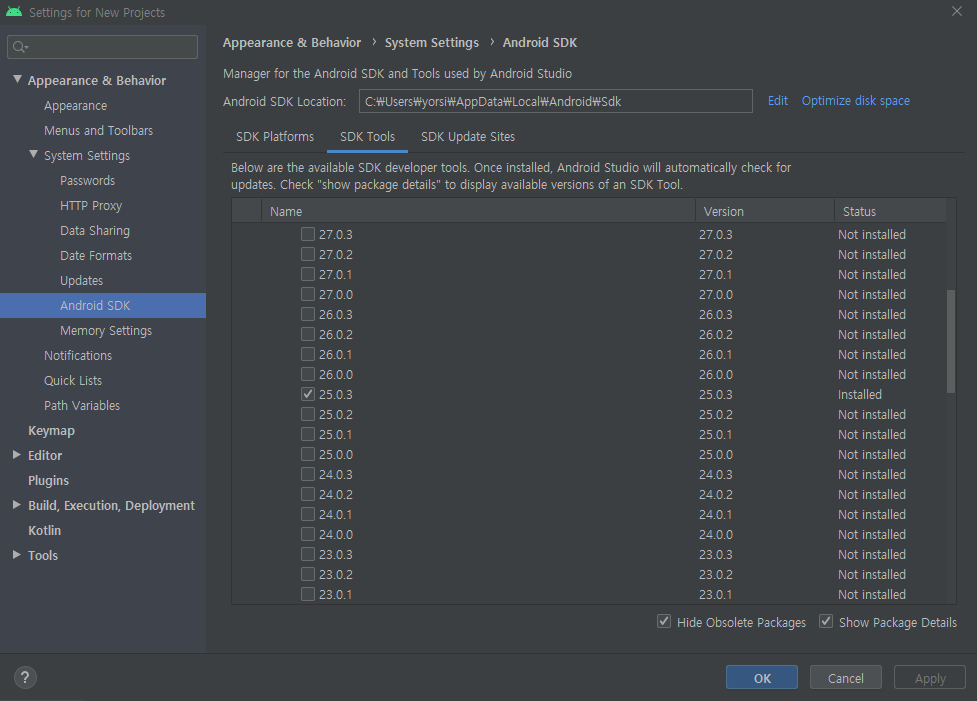Collapse Appearance & Behavior tree node
The width and height of the screenshot is (977, 701).
click(17, 80)
